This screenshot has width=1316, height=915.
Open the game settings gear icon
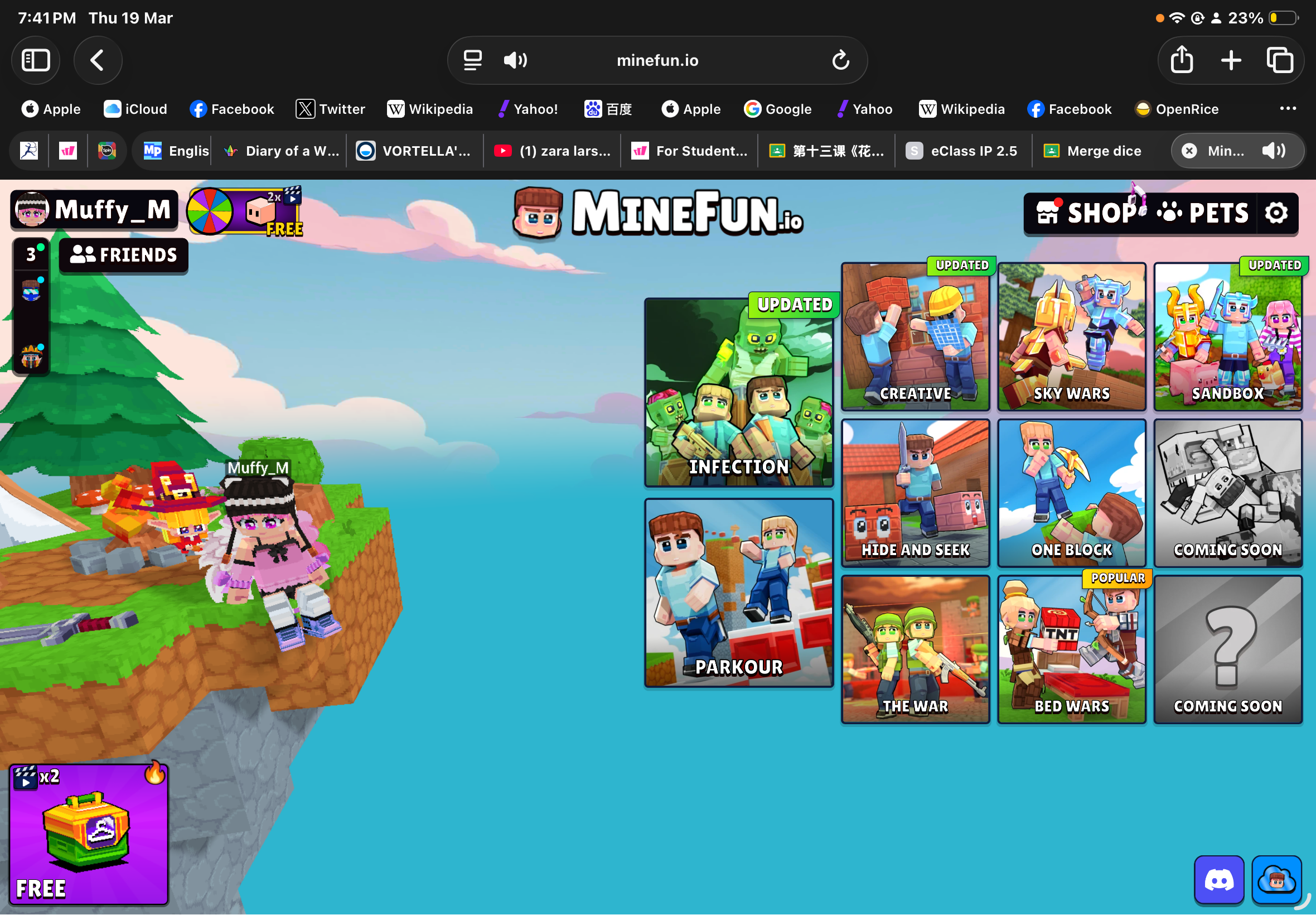[x=1276, y=213]
